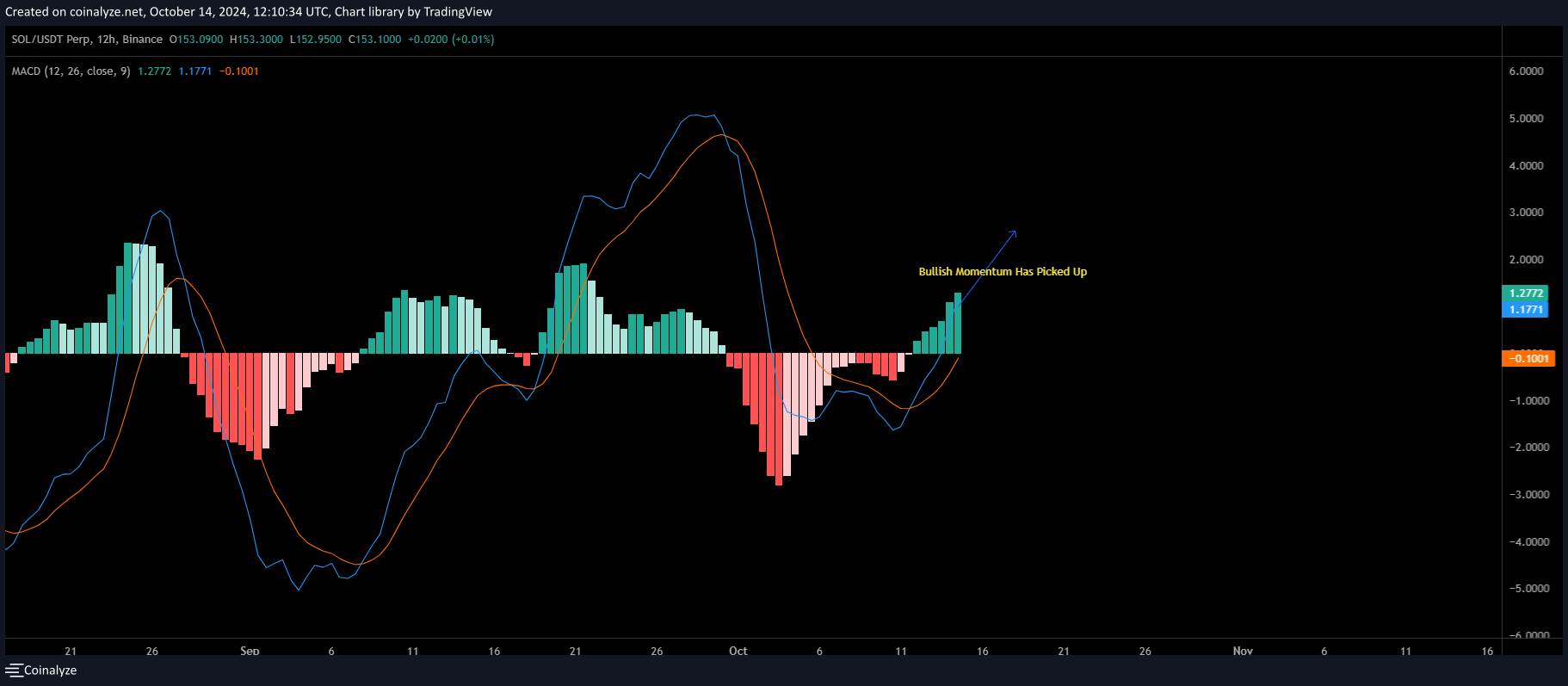Click the blue trend arrow's arrowhead
Screen dimensions: 1568x686
pyautogui.click(x=1014, y=232)
